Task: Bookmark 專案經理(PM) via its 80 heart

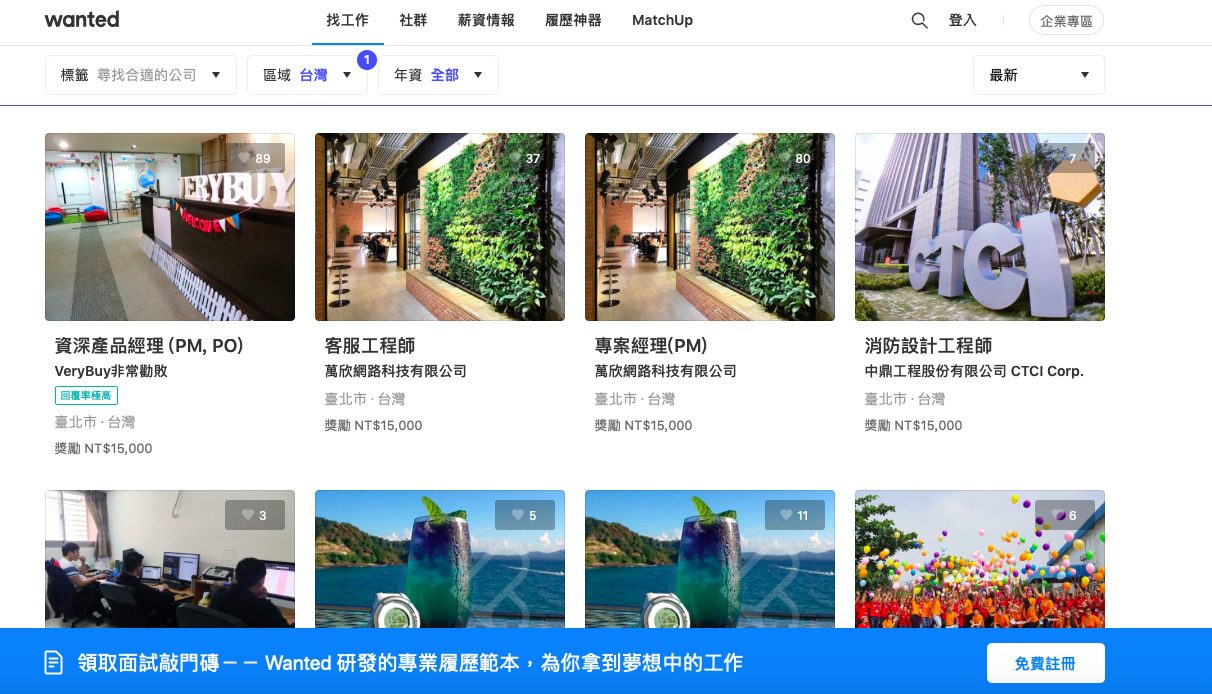Action: pyautogui.click(x=795, y=158)
